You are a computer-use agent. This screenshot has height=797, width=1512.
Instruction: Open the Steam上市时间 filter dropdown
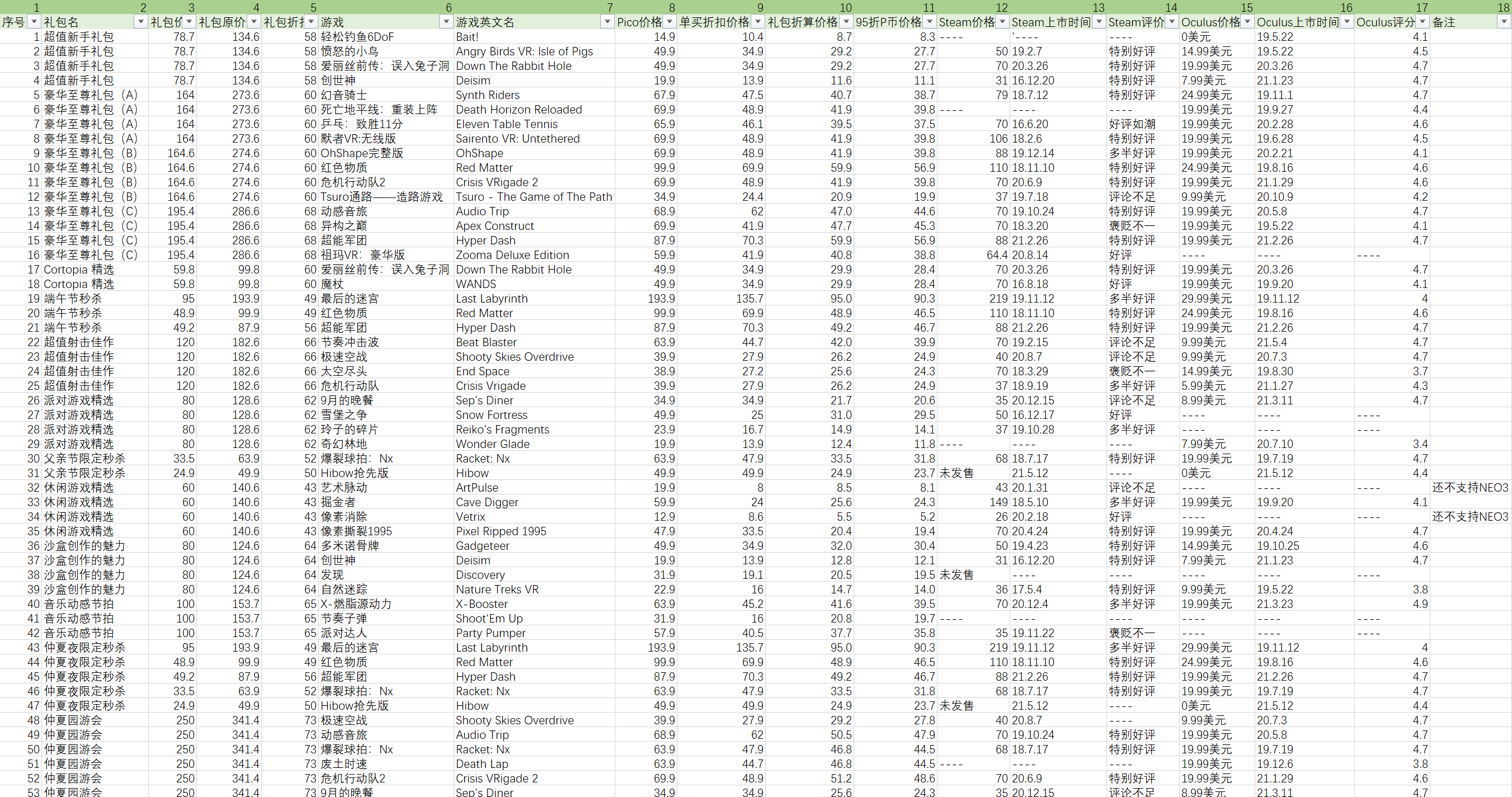[1099, 22]
